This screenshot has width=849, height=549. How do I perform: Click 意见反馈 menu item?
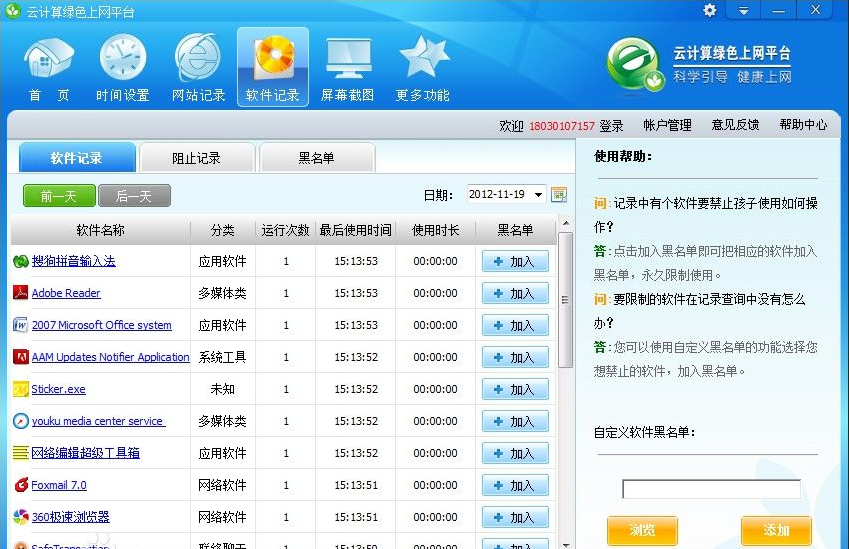(735, 125)
